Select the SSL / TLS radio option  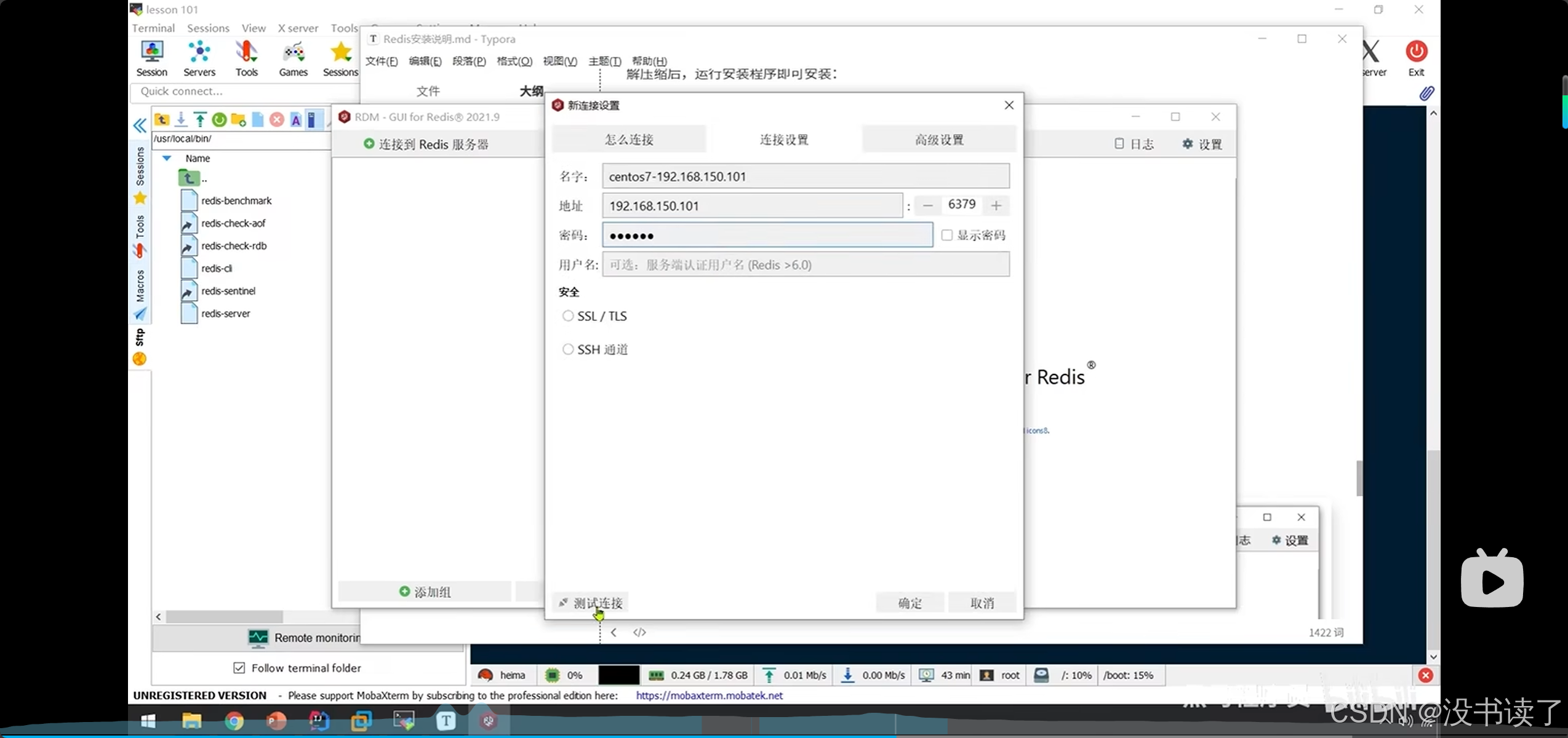pos(567,316)
